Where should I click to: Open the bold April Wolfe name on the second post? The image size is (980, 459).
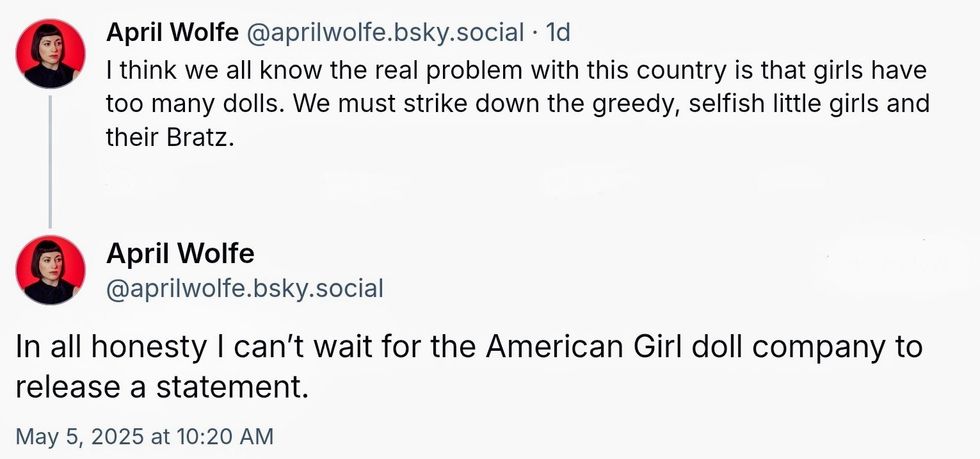180,254
